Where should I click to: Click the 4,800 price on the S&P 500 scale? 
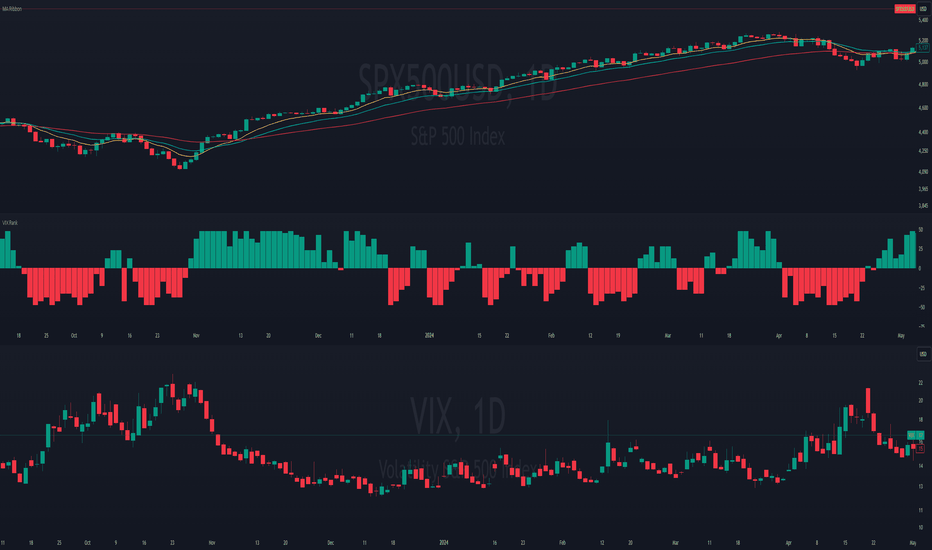click(923, 84)
